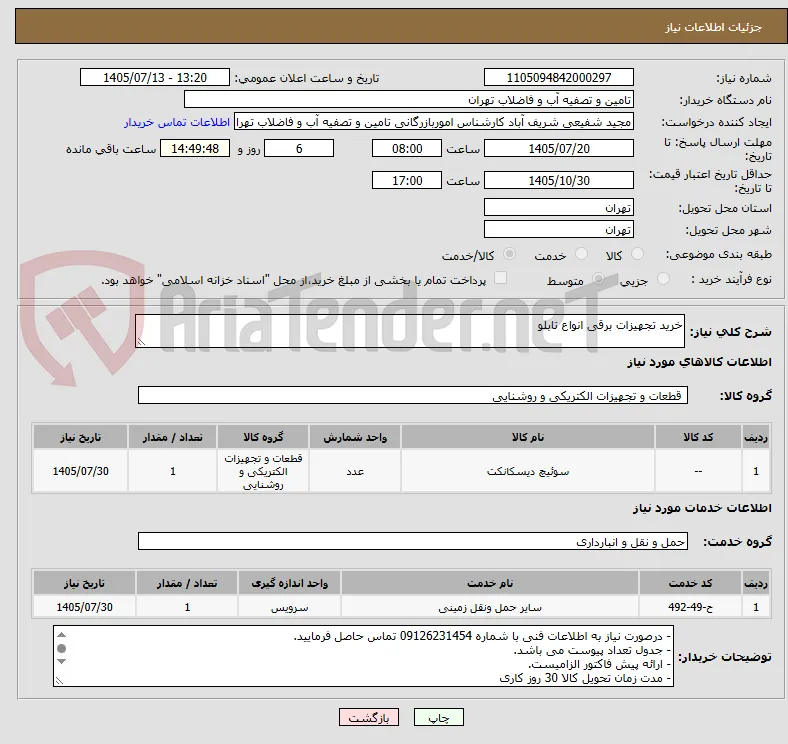Screen dimensions: 788x744
Task: Click the buyer notes text area
Action: click(x=363, y=656)
